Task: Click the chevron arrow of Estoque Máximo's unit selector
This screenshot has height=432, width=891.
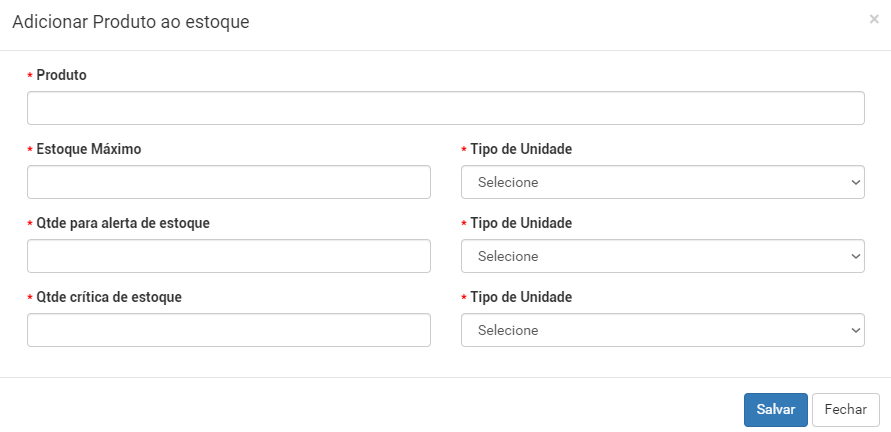Action: tap(856, 182)
